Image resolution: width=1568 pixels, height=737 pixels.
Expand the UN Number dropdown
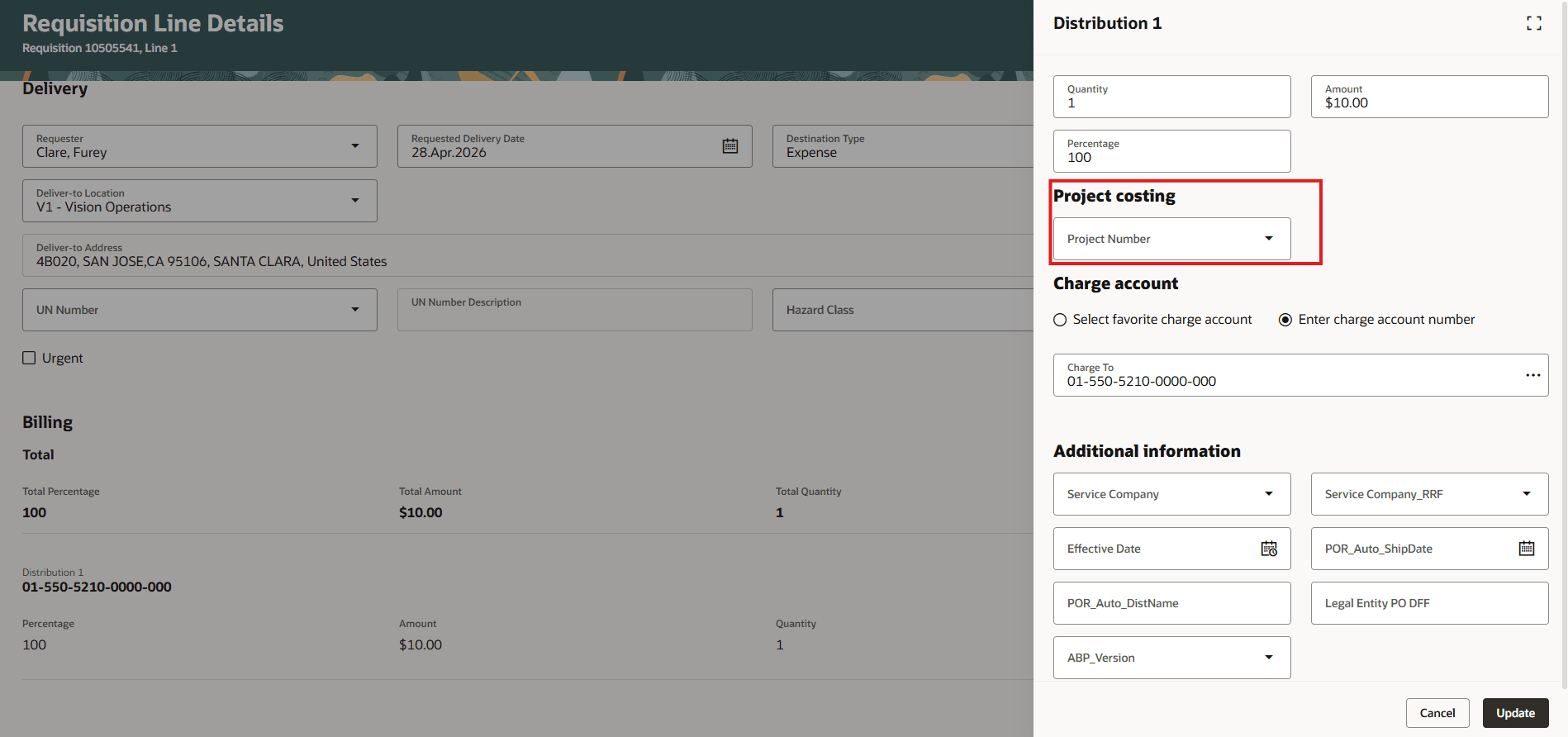pyautogui.click(x=355, y=310)
